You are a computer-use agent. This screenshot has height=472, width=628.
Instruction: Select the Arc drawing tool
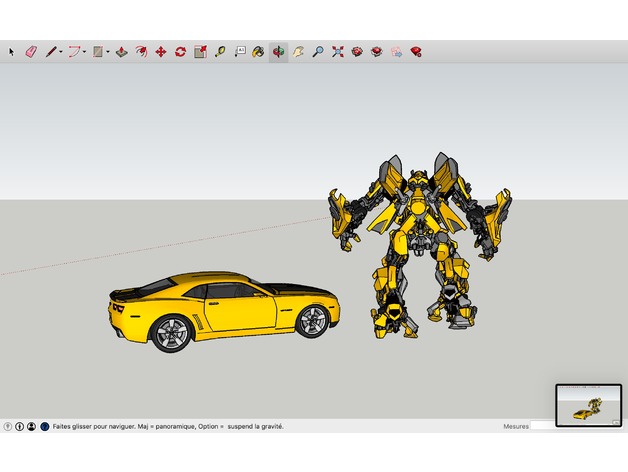(74, 52)
